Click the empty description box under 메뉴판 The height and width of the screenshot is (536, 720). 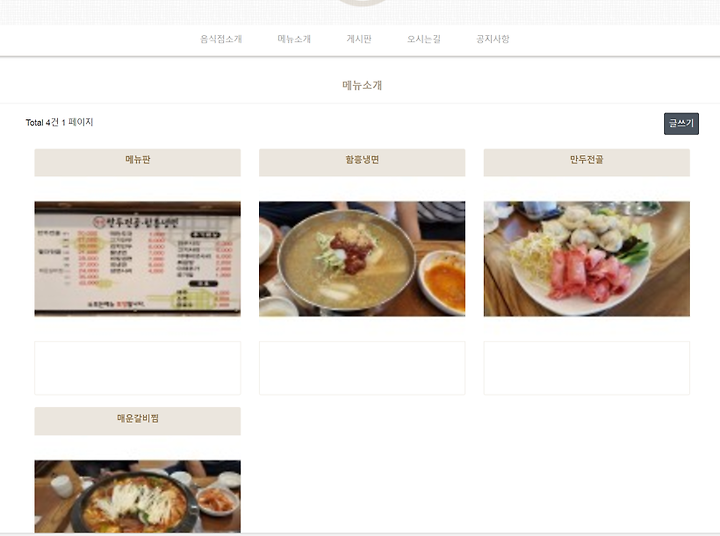[x=137, y=368]
